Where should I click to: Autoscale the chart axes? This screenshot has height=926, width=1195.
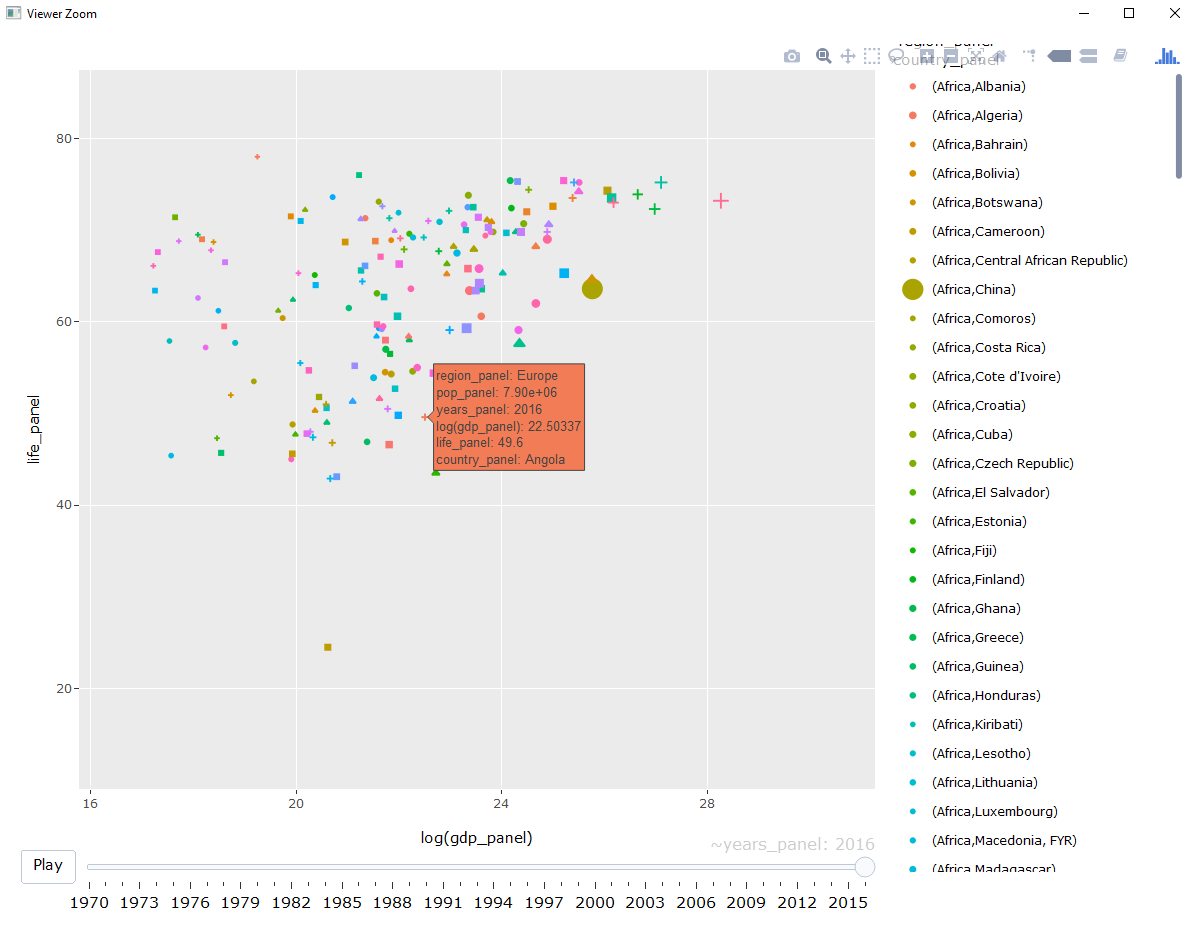click(974, 56)
